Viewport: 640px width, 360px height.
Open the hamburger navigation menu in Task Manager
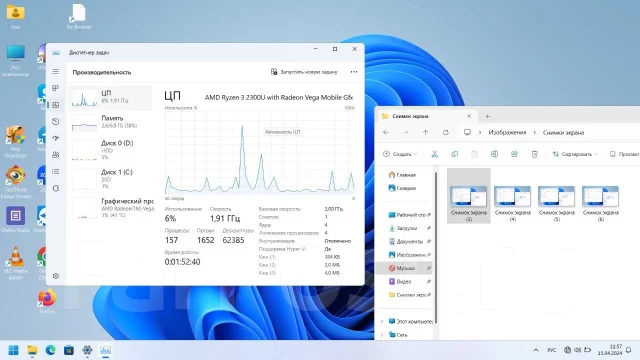(56, 71)
